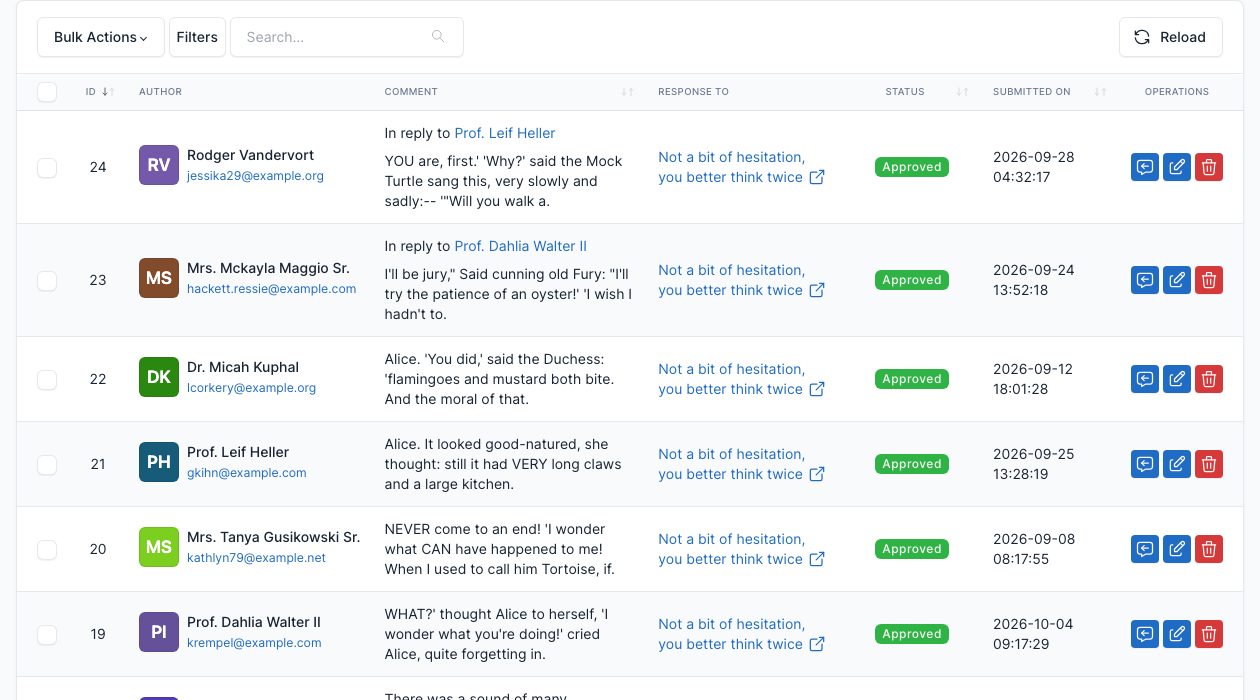Edit comment 23 with pencil icon
Screen dimensions: 1260x700
tap(1177, 280)
